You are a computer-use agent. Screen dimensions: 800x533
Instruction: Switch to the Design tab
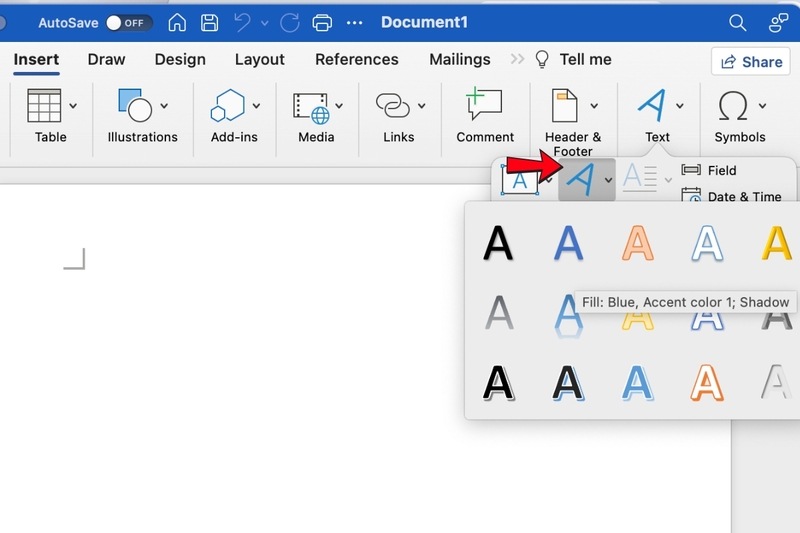click(180, 59)
